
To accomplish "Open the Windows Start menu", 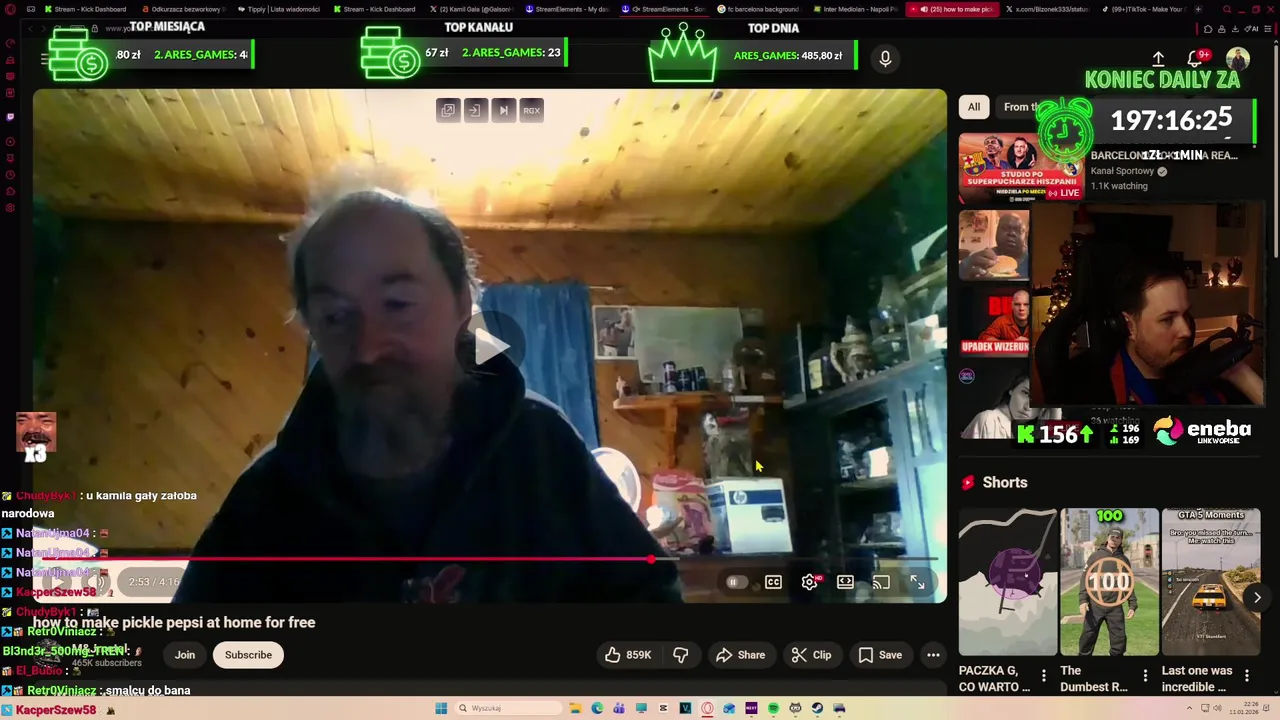I will coord(441,708).
